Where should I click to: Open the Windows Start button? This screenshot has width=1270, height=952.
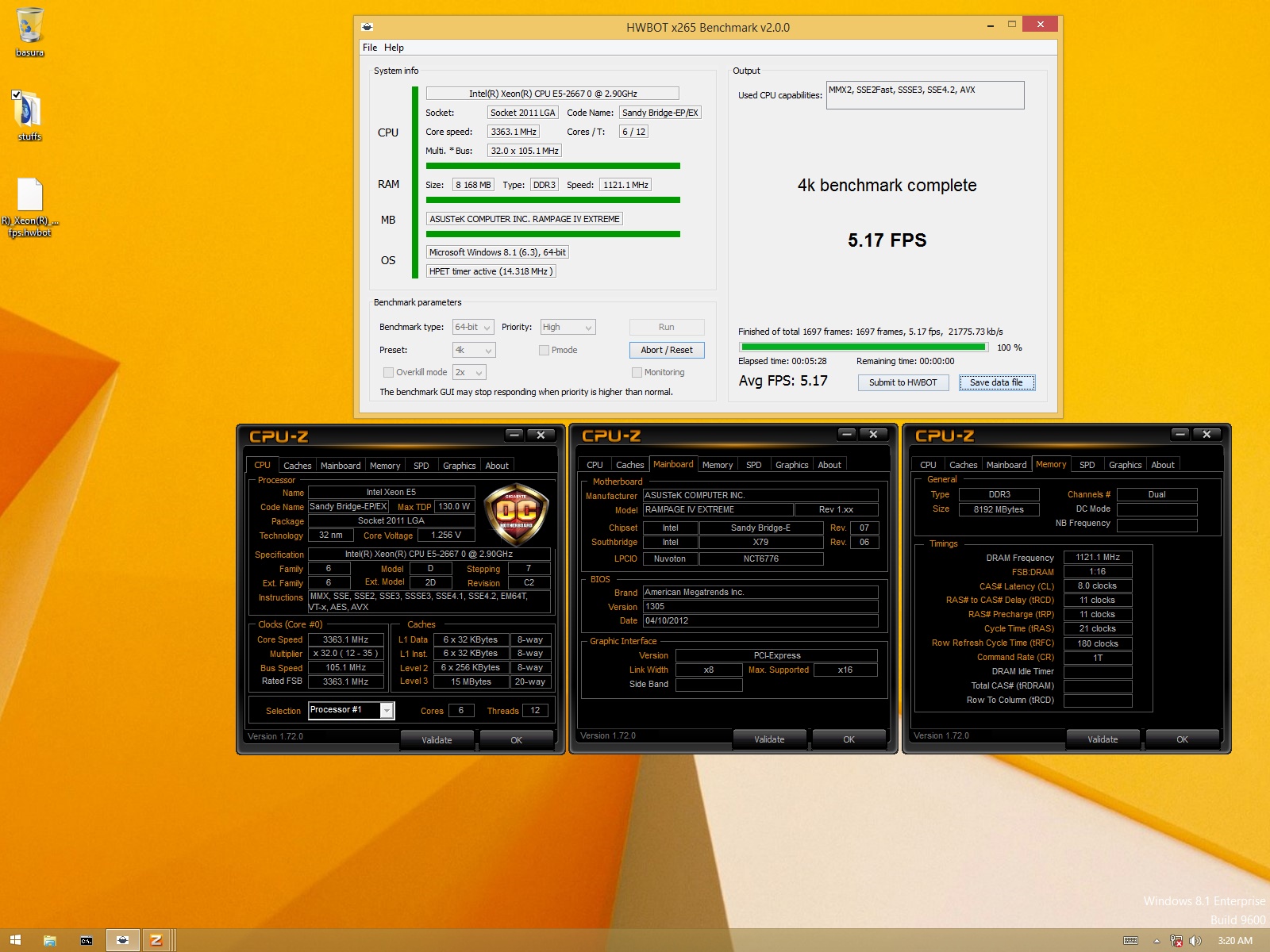(15, 941)
